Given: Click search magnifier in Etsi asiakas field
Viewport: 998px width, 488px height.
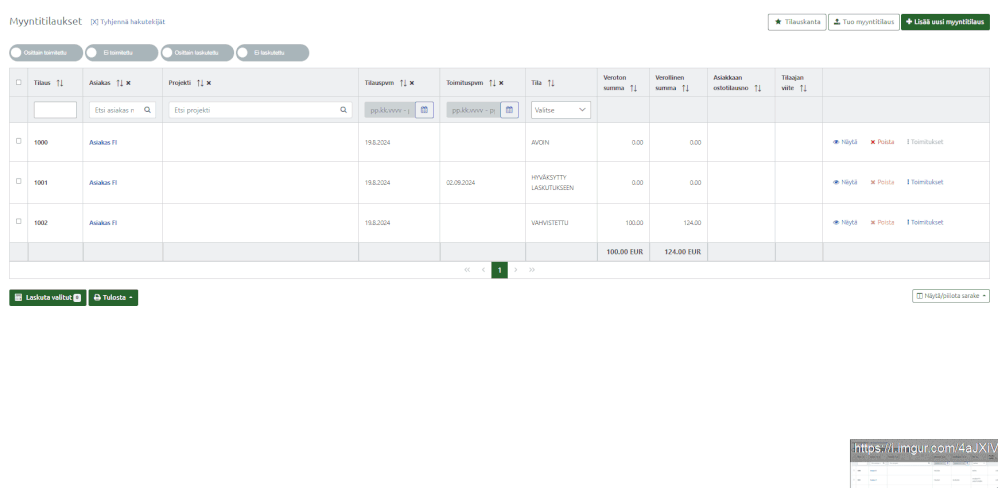Looking at the screenshot, I should 148,110.
